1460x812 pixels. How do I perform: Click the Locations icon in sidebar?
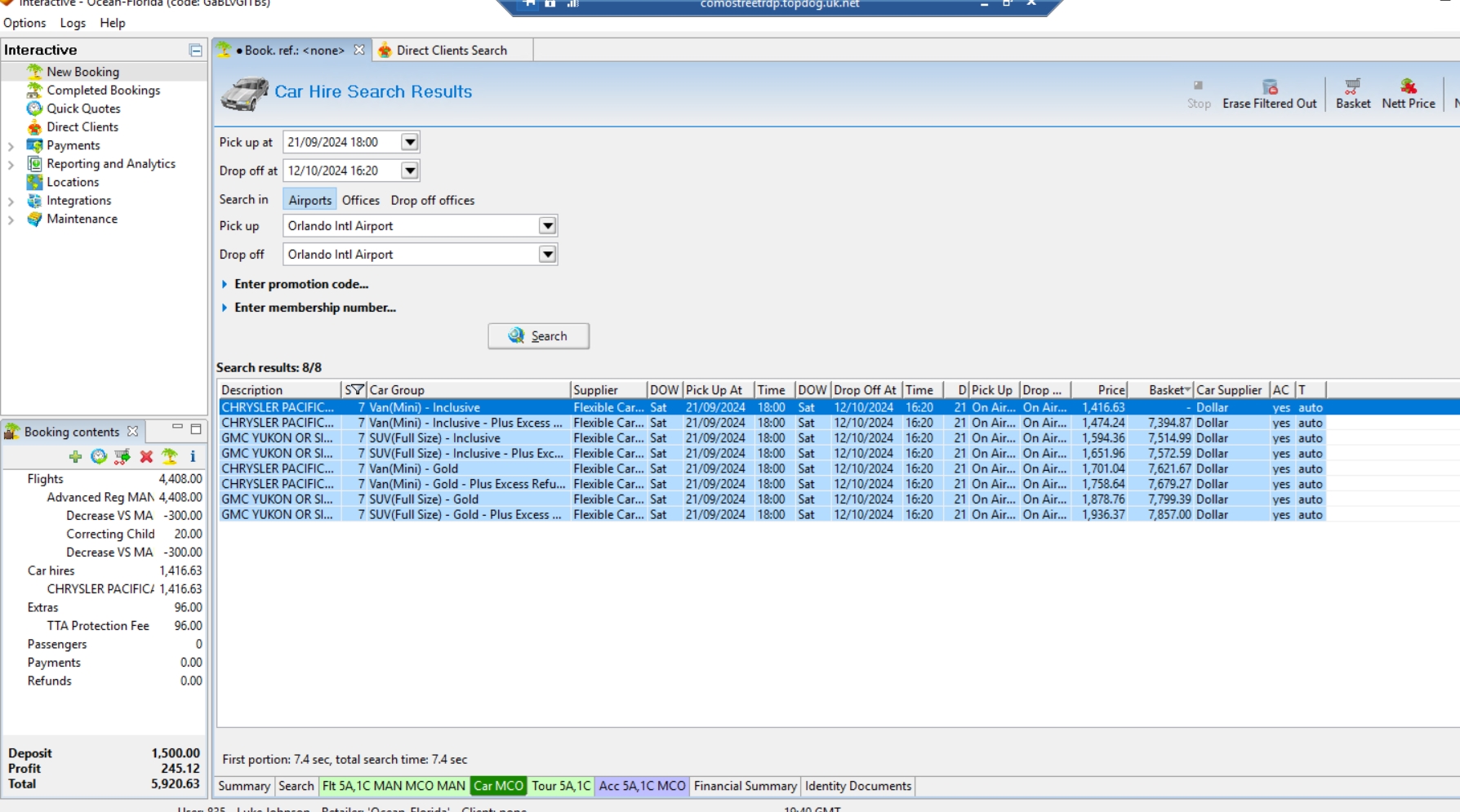34,182
